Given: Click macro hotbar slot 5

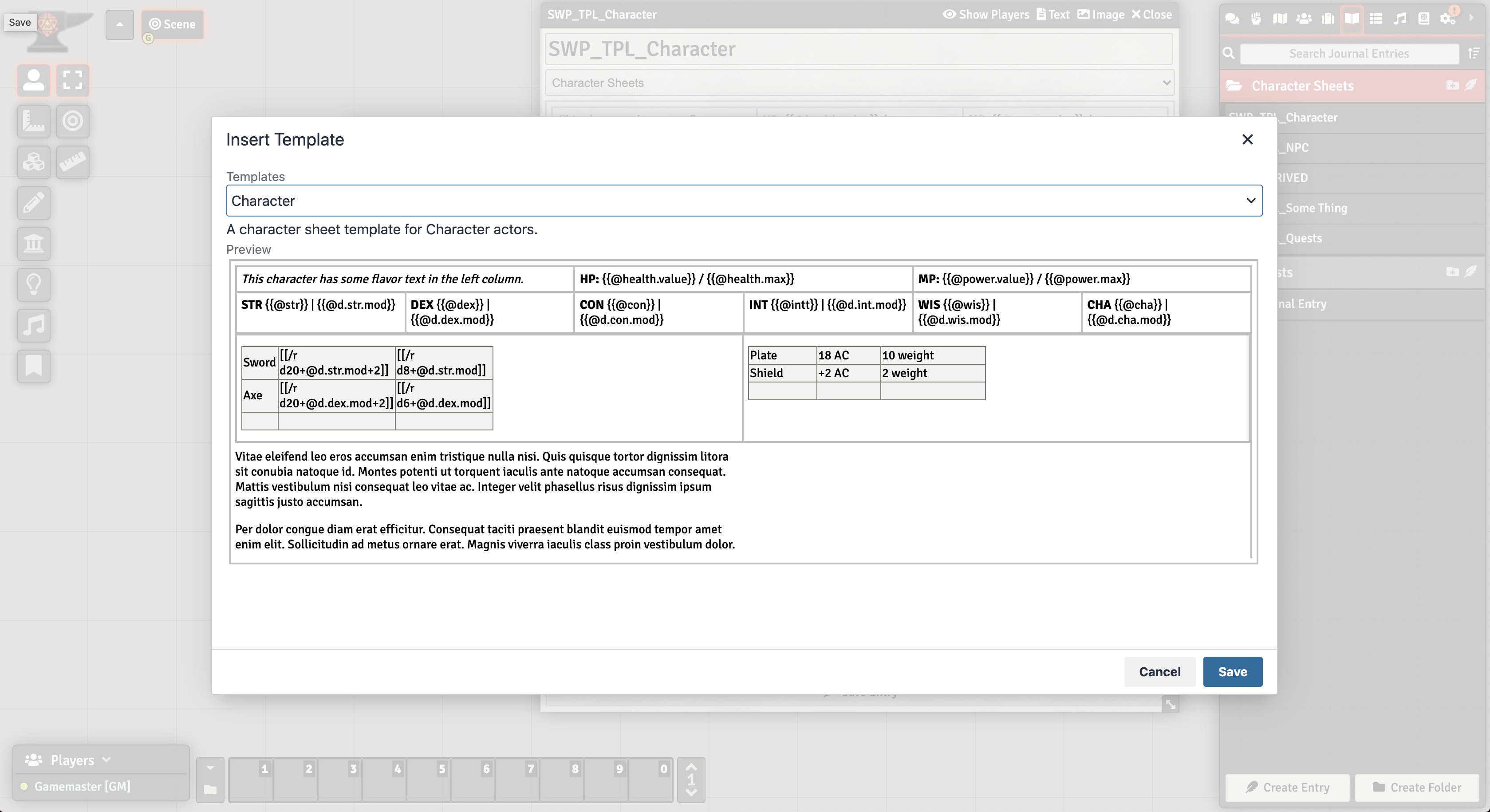Looking at the screenshot, I should pyautogui.click(x=429, y=780).
